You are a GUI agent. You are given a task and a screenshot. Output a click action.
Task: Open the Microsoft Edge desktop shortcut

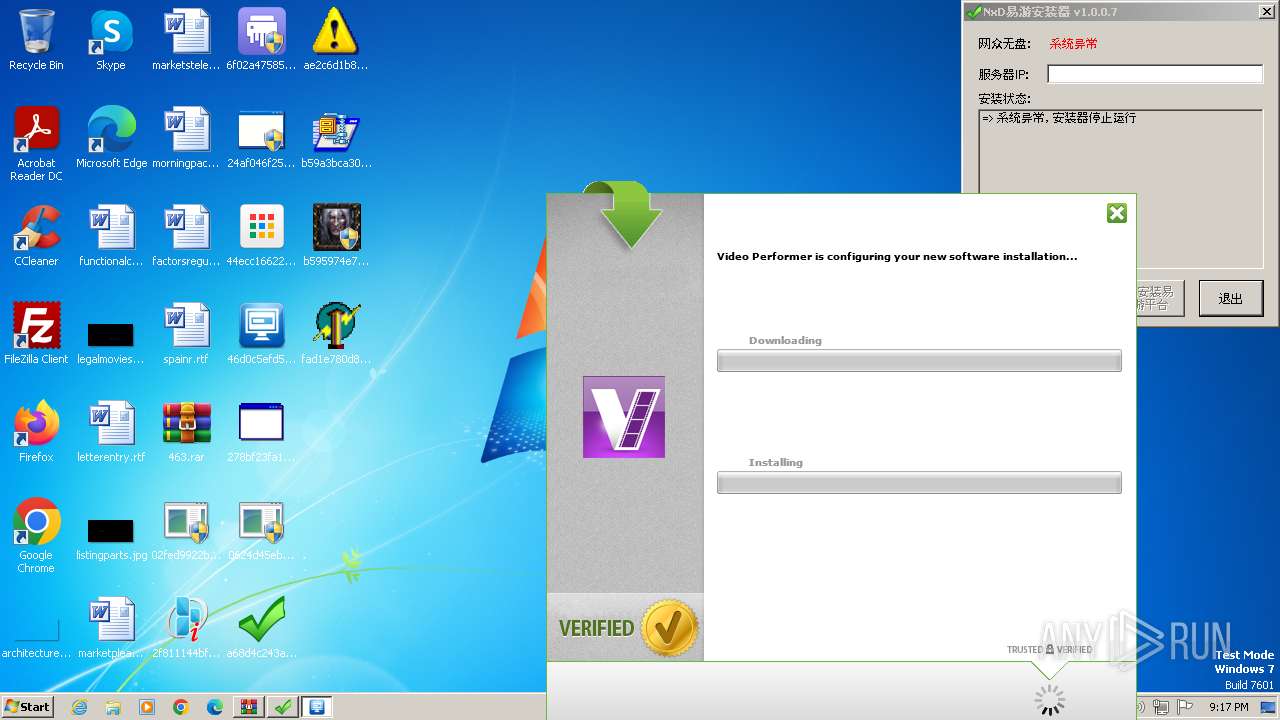tap(111, 138)
